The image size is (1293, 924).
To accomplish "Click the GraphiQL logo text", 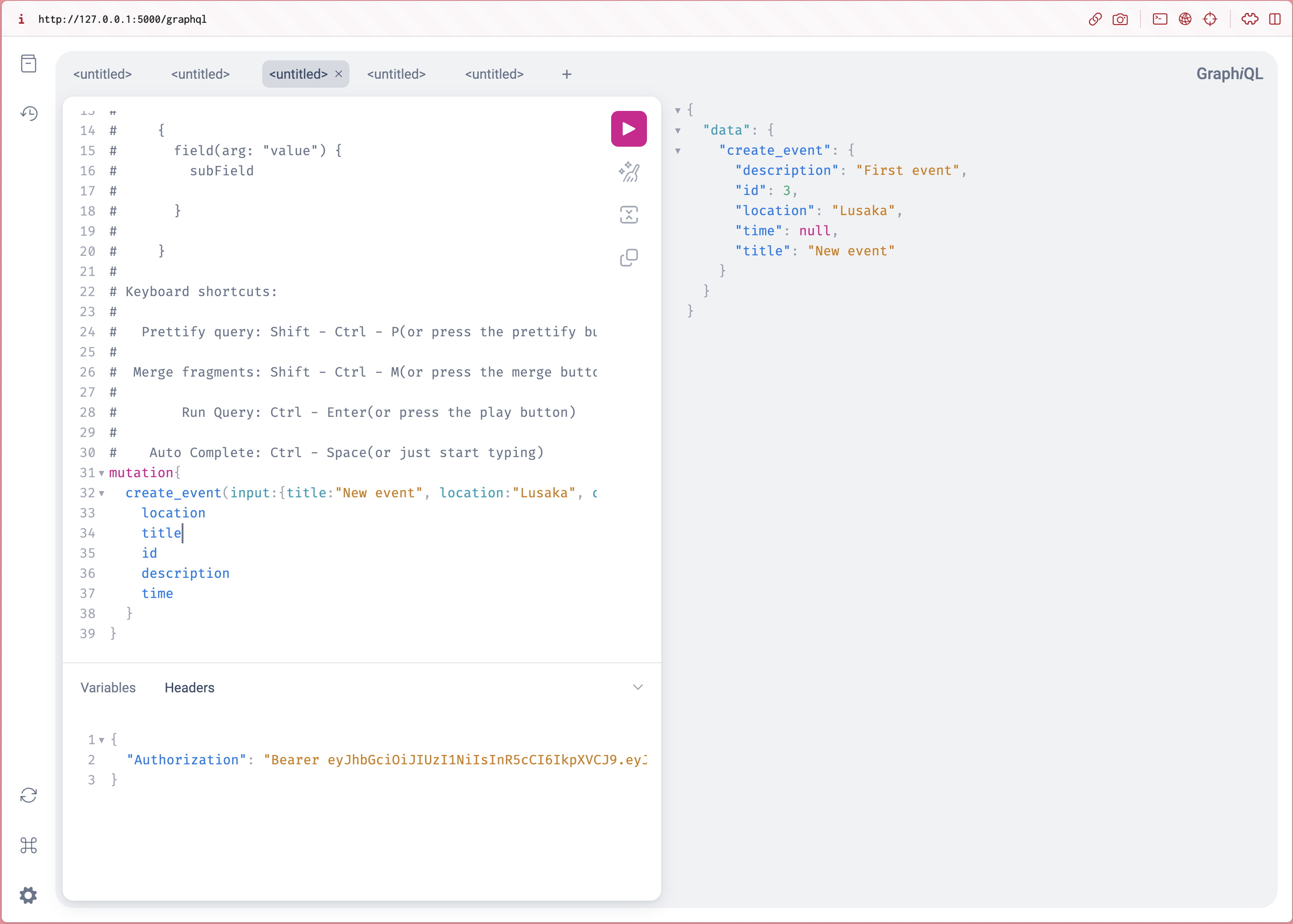I will click(1229, 74).
